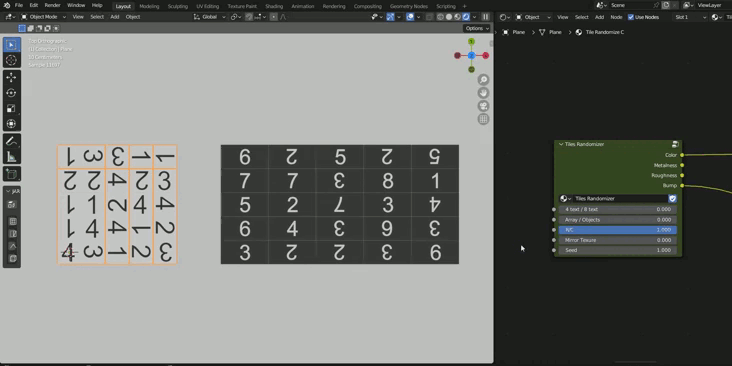Open the 3D viewport Add menu
Viewport: 732px width, 366px height.
point(115,17)
